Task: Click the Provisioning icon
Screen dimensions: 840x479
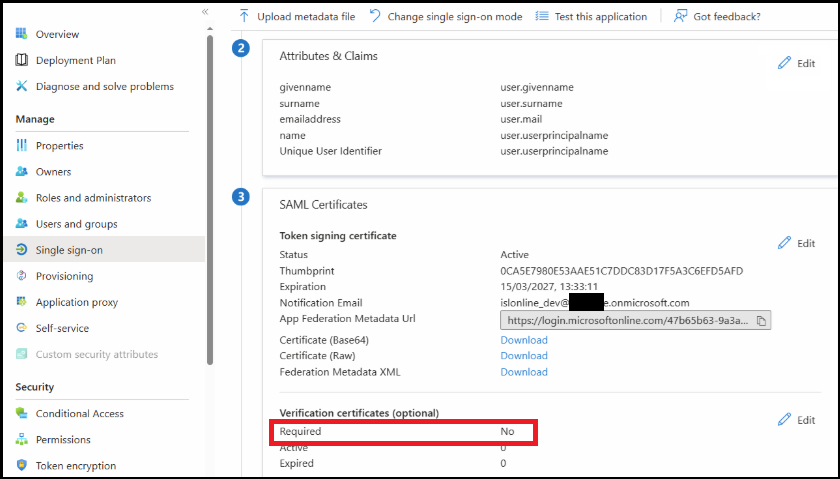Action: (21, 276)
